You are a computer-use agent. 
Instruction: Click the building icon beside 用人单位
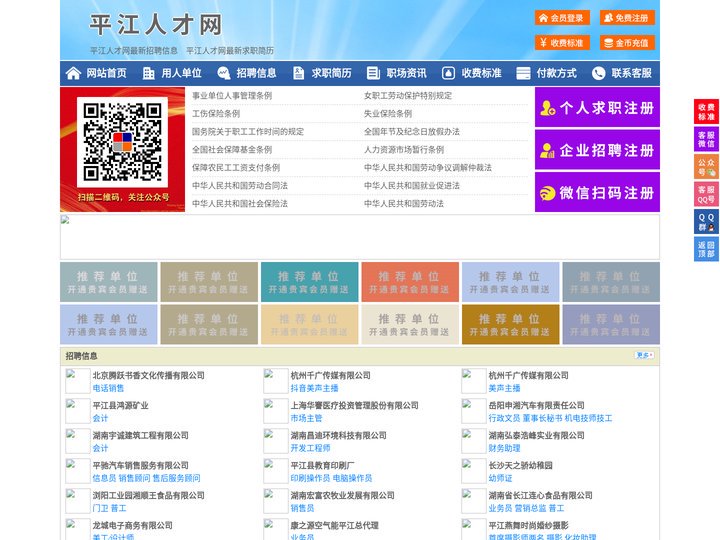(x=149, y=73)
